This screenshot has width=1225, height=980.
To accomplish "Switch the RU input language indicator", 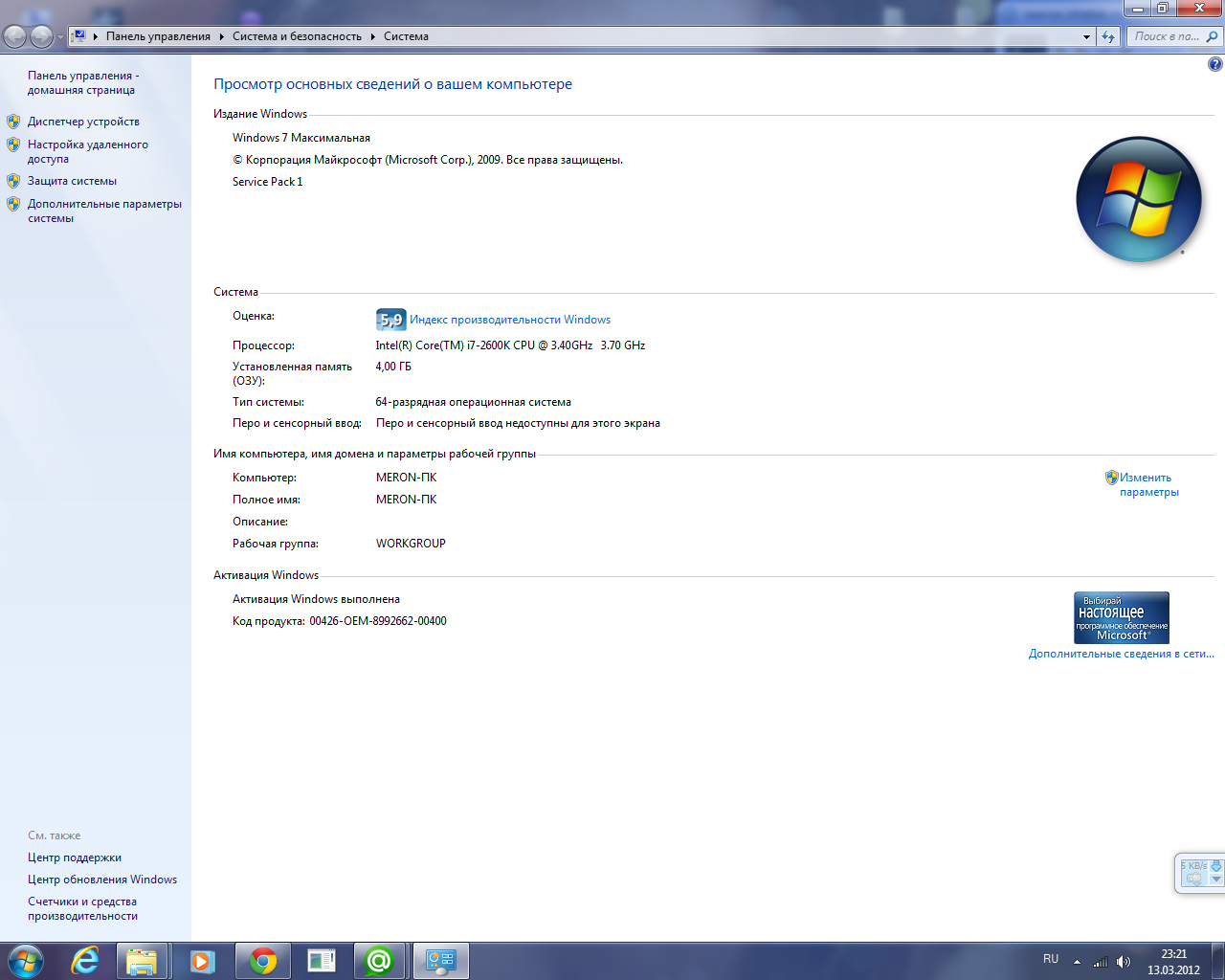I will [1051, 959].
